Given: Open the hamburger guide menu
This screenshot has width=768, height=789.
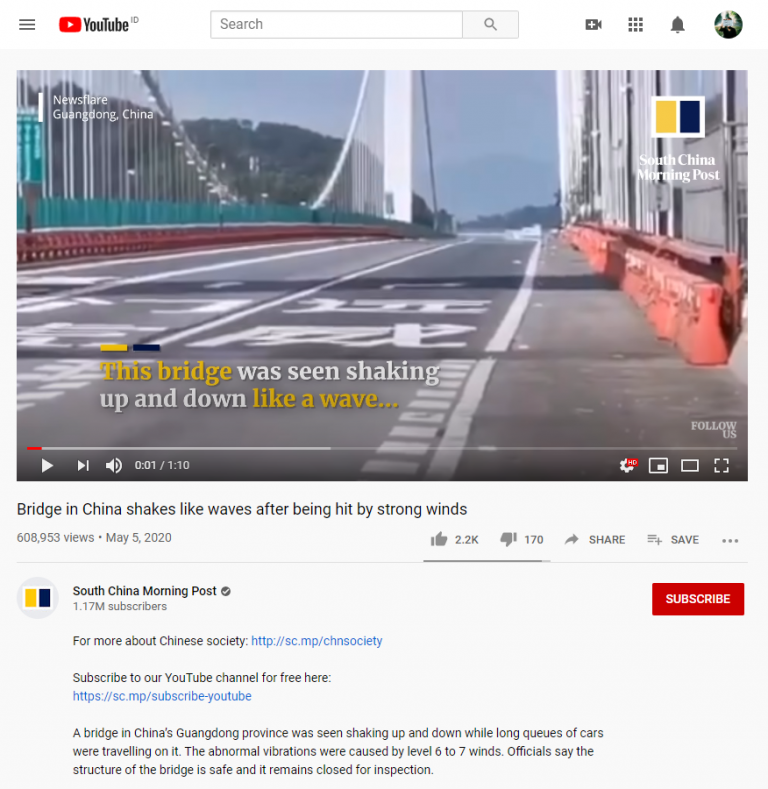Looking at the screenshot, I should tap(27, 24).
